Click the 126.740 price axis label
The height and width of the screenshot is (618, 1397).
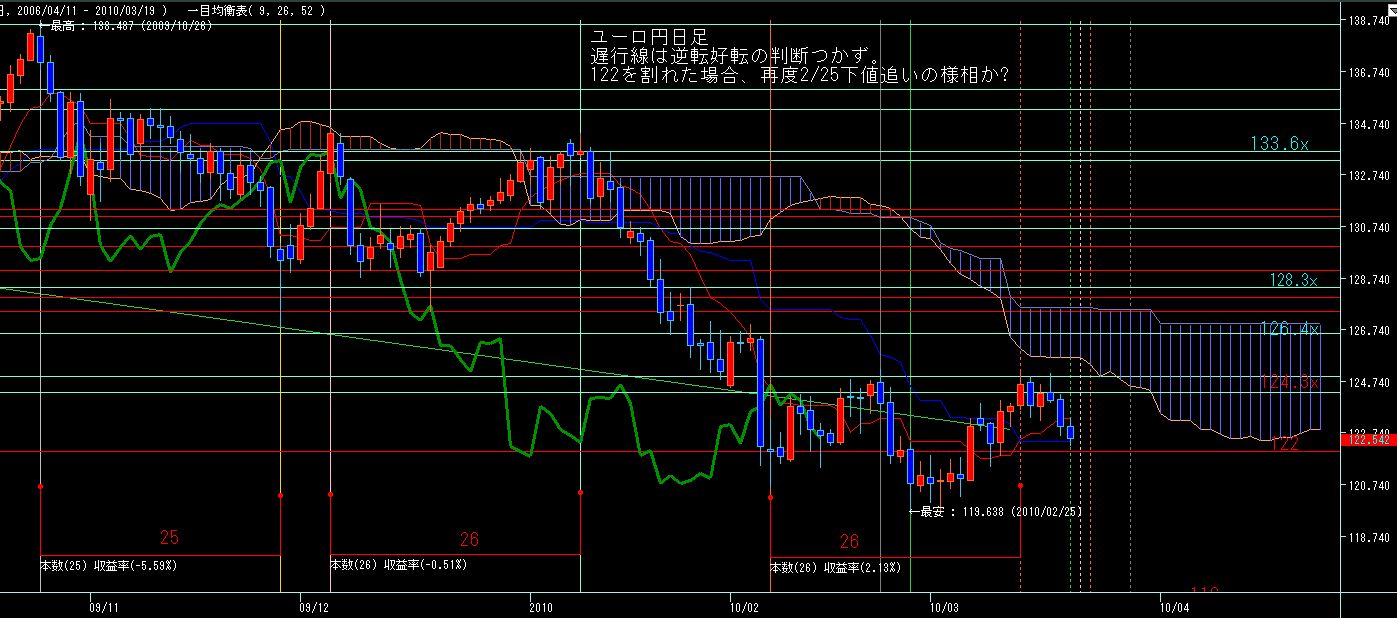coord(1369,331)
